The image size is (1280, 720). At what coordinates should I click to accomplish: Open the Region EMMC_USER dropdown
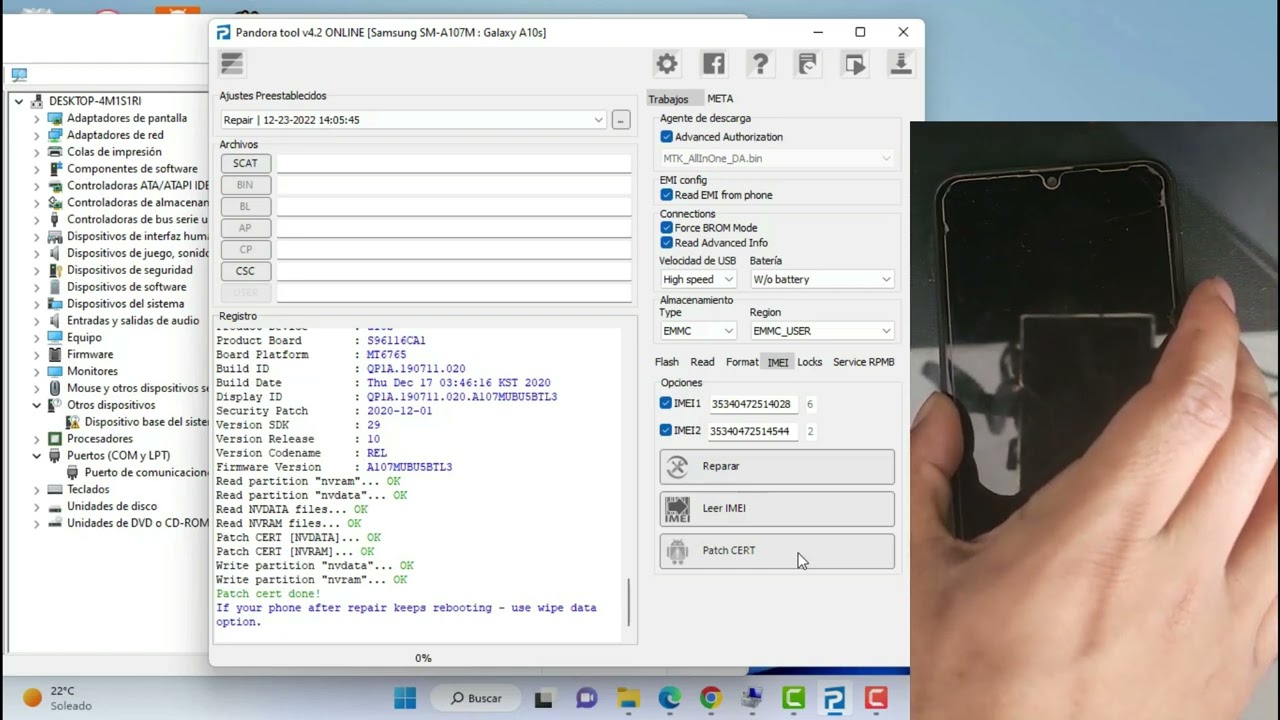[x=821, y=331]
